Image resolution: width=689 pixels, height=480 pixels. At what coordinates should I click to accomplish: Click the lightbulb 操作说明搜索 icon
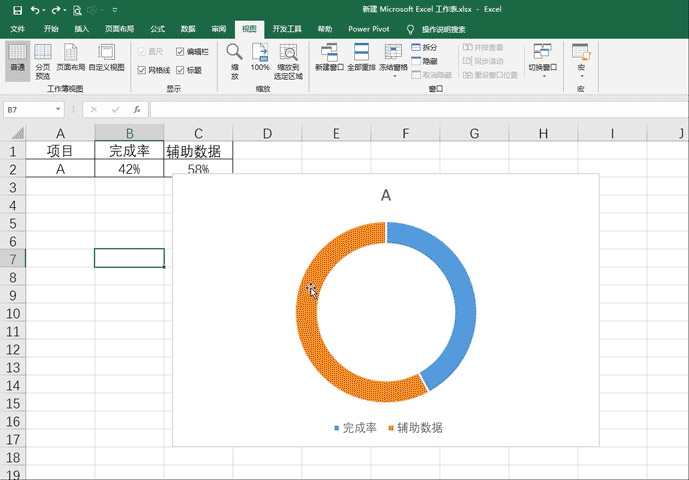pos(410,29)
